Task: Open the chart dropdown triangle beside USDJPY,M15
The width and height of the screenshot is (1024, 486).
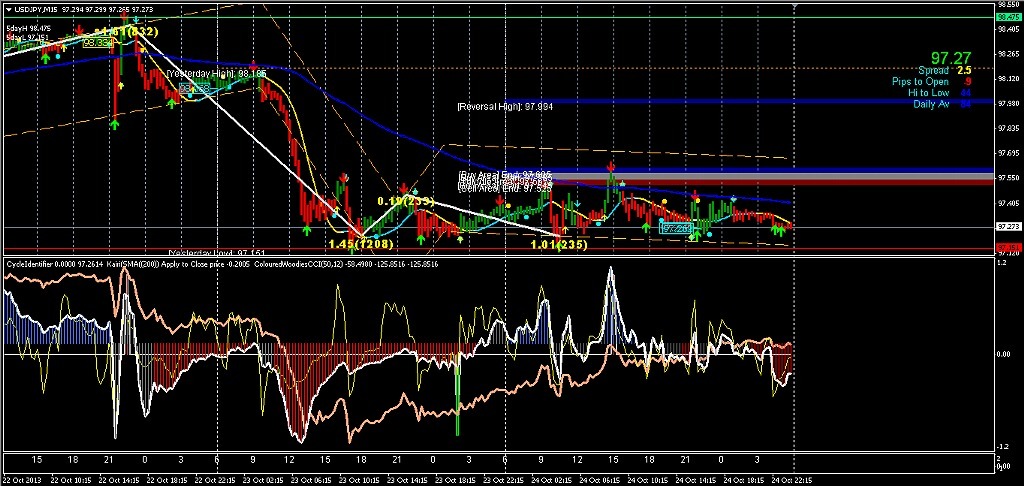Action: click(x=7, y=9)
